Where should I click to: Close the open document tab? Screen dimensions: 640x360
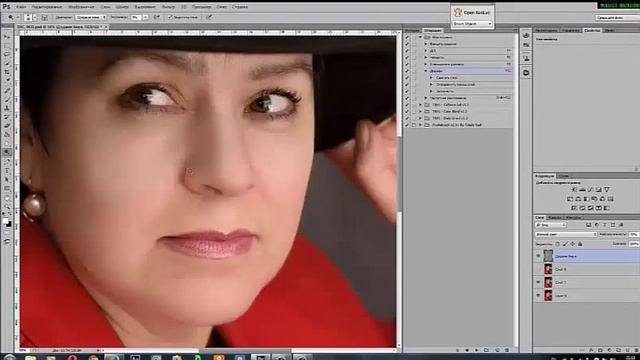[106, 27]
